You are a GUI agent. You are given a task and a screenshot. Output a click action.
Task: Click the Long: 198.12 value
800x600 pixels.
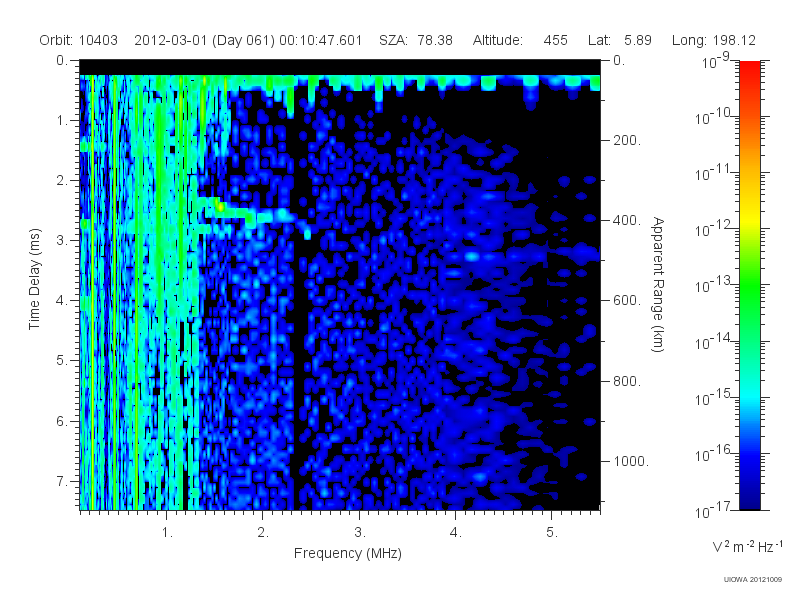point(714,40)
